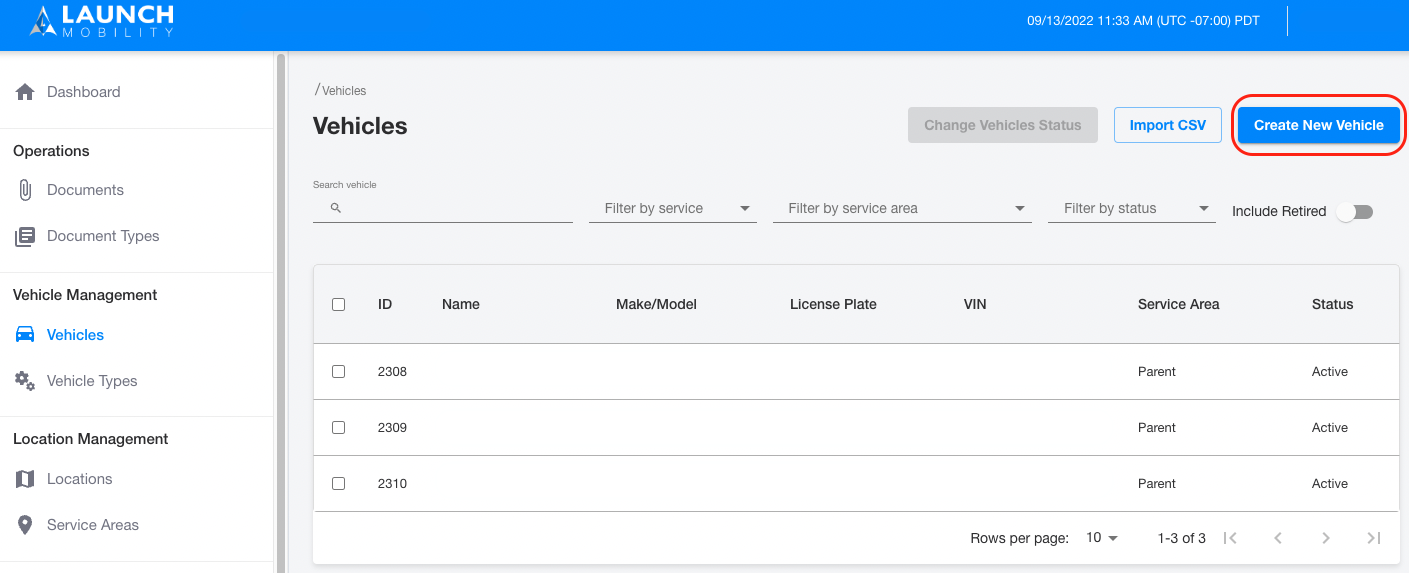Click the Vehicles car icon
The image size is (1409, 573).
(25, 335)
